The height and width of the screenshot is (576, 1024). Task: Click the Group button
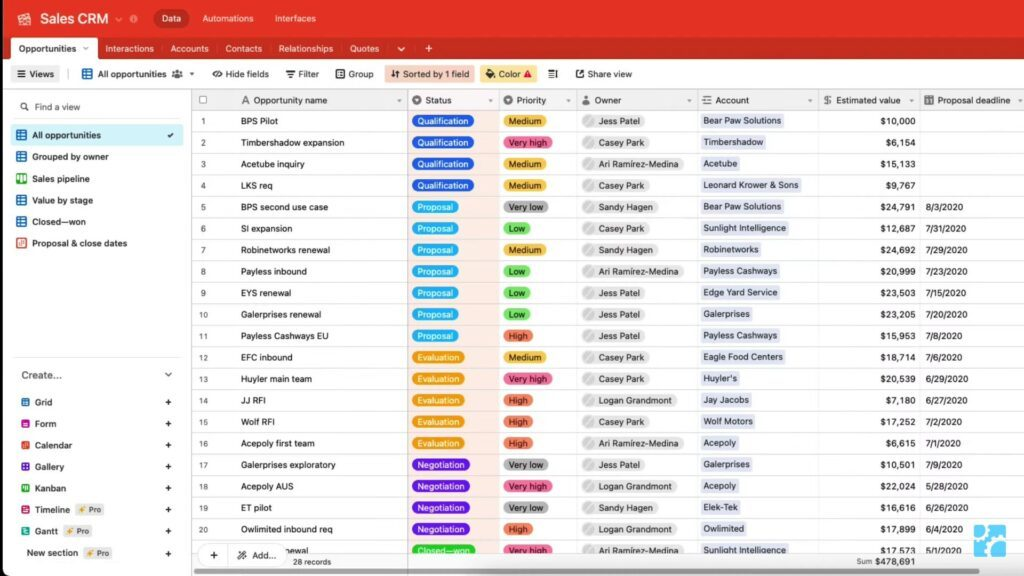click(355, 74)
